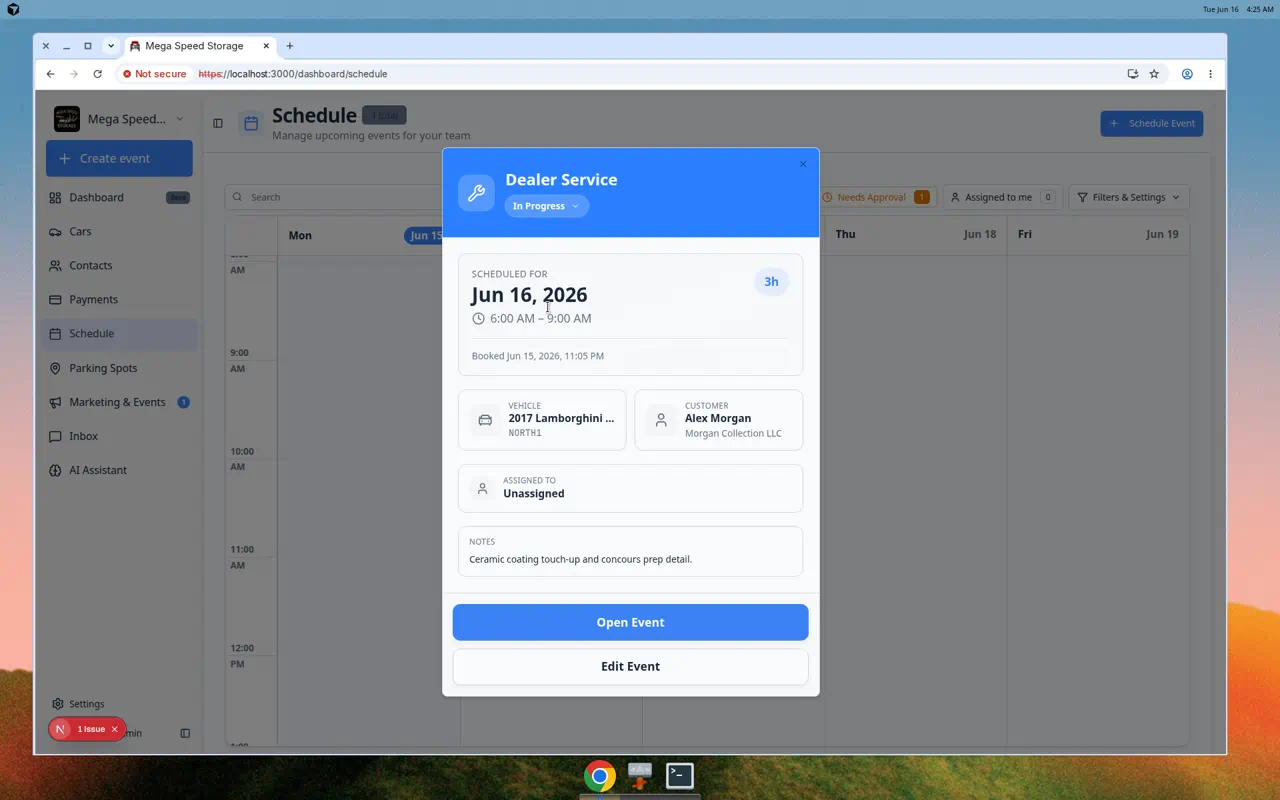Click the Mon column header
This screenshot has width=1280, height=800.
(x=368, y=235)
